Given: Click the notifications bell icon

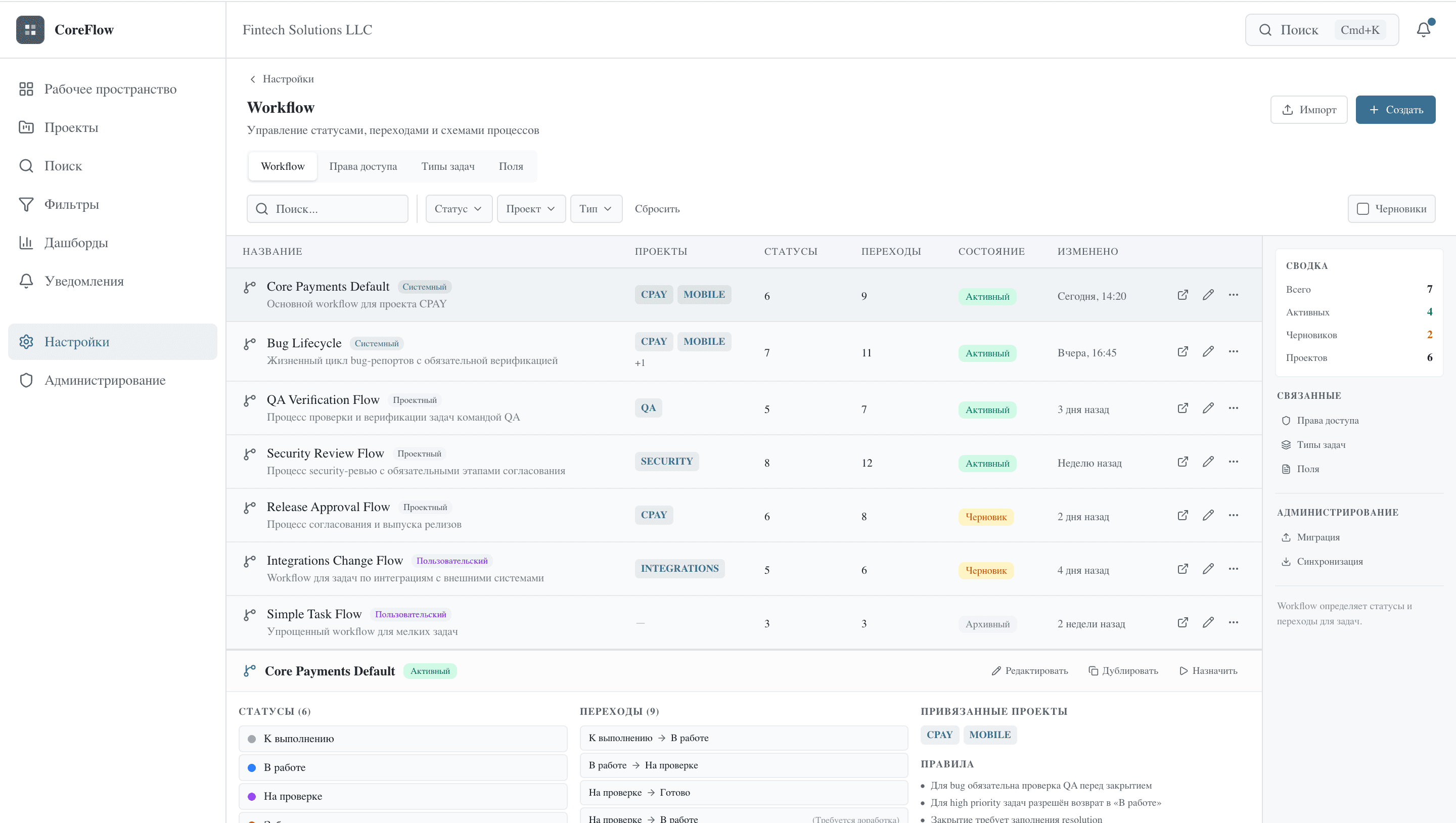Looking at the screenshot, I should point(1423,29).
